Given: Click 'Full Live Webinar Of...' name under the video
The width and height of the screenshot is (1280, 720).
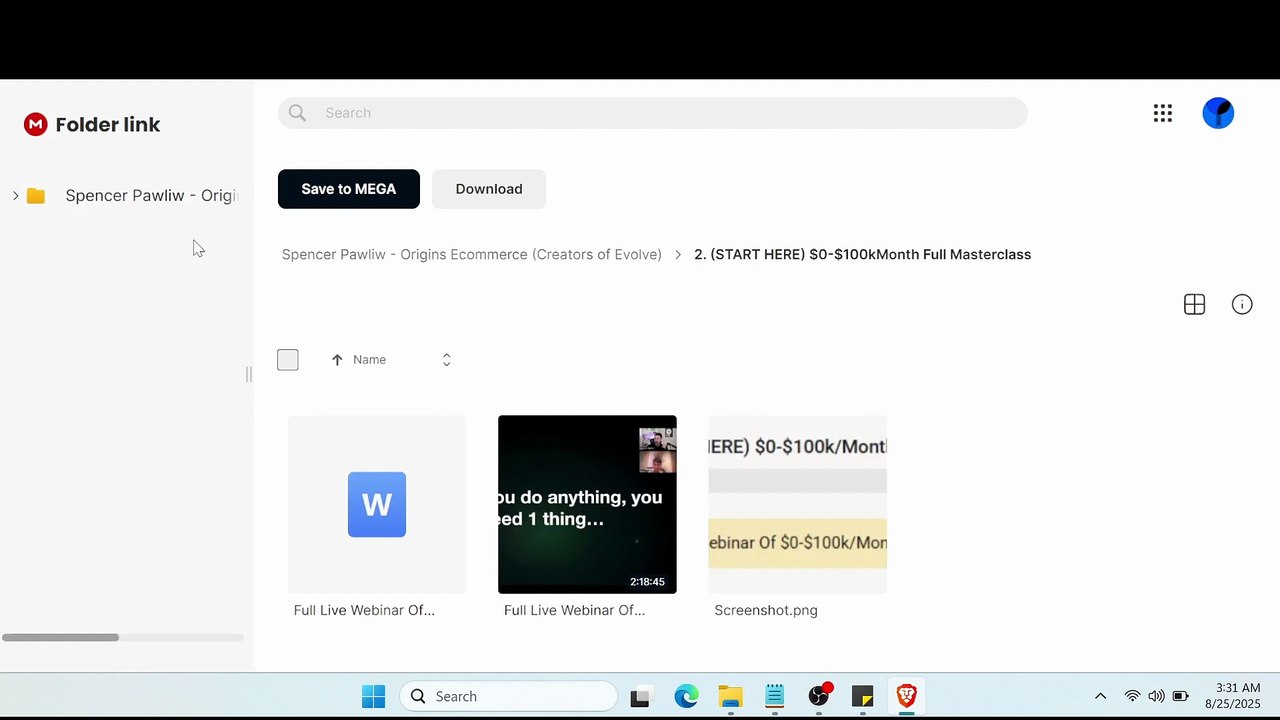Looking at the screenshot, I should point(574,610).
